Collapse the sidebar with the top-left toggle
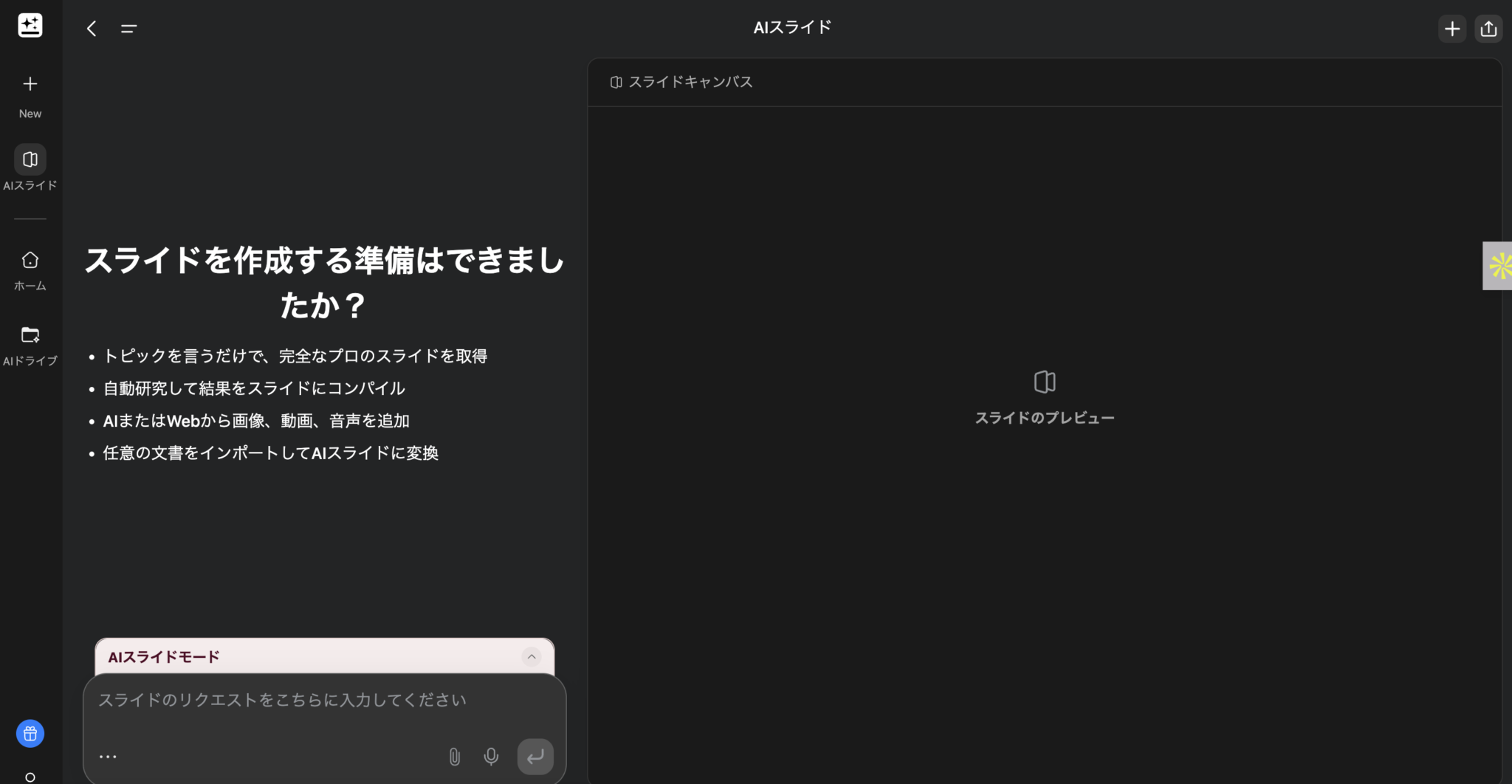Screen dimensions: 1512x784 tap(128, 28)
